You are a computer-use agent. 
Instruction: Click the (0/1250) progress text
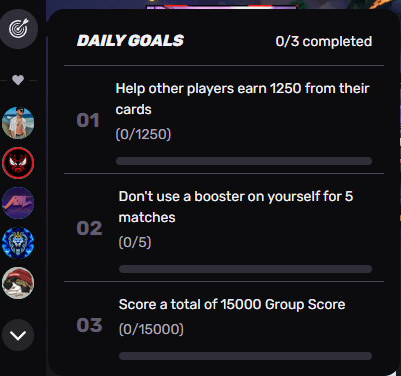(143, 134)
